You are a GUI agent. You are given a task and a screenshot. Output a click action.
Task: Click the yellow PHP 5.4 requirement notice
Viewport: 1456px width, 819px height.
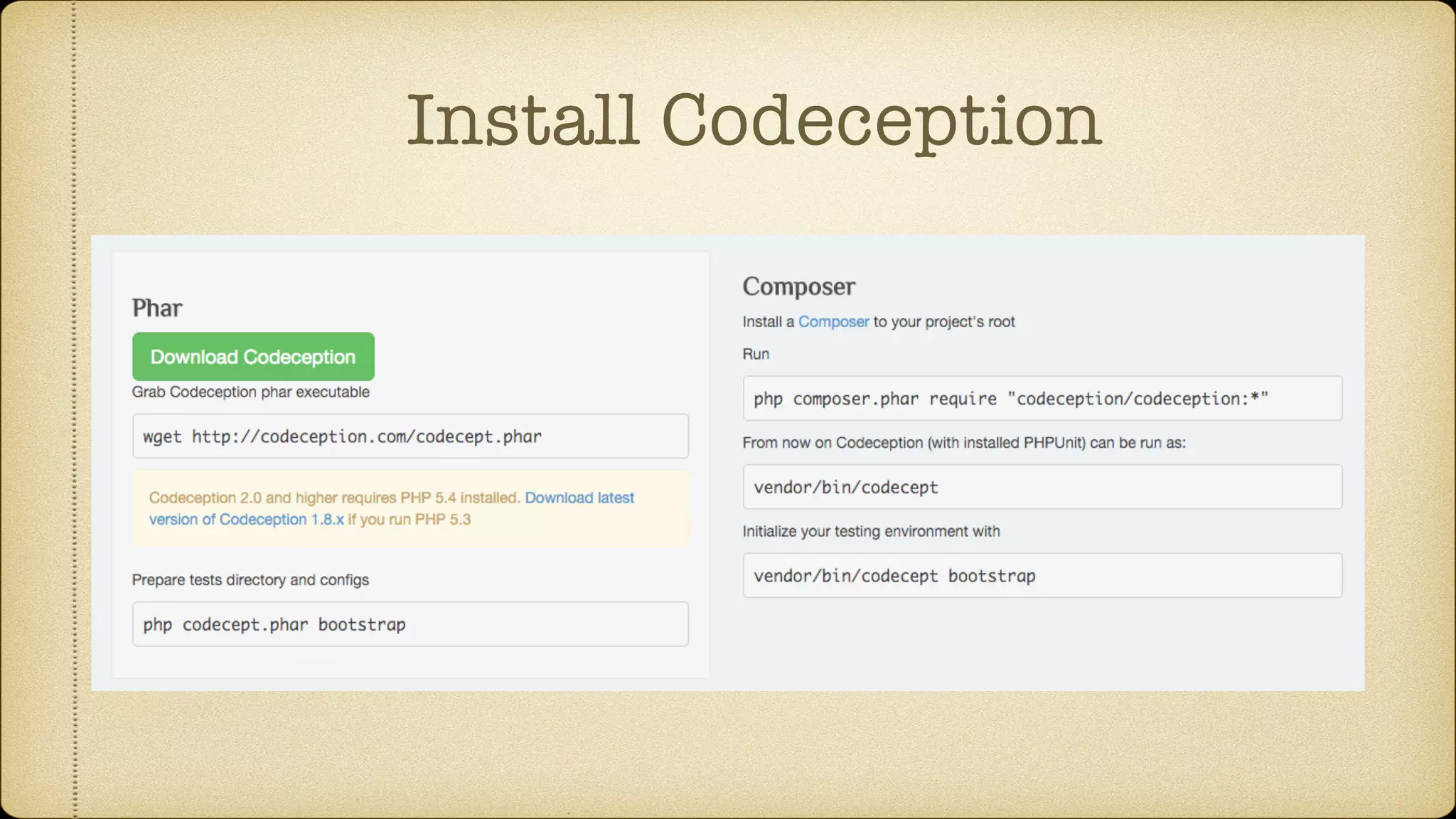(334, 498)
